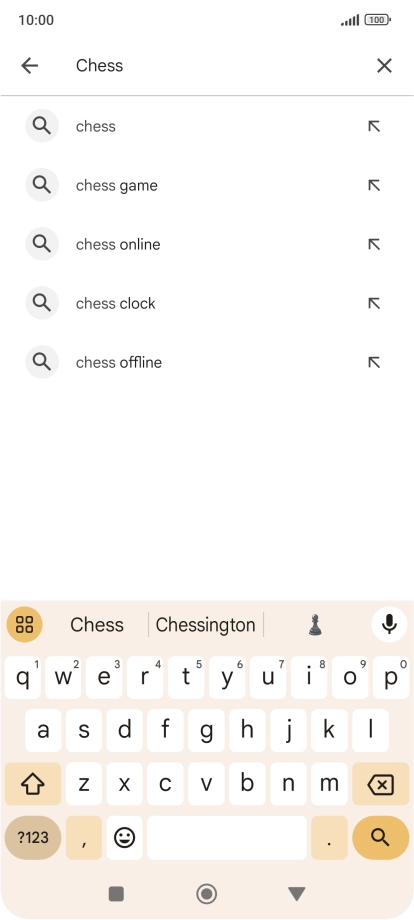Toggle the shift key on keyboard
This screenshot has height=920, width=414.
click(x=33, y=784)
